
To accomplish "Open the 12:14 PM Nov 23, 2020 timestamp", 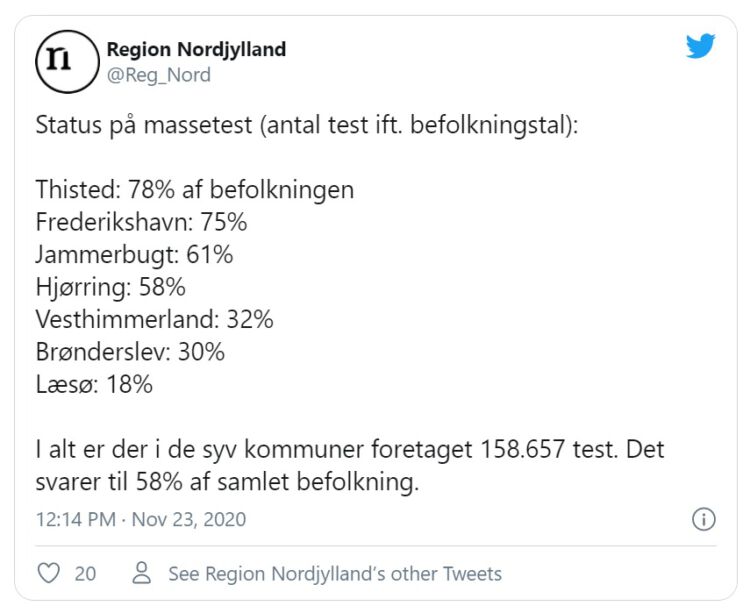I will click(x=140, y=520).
